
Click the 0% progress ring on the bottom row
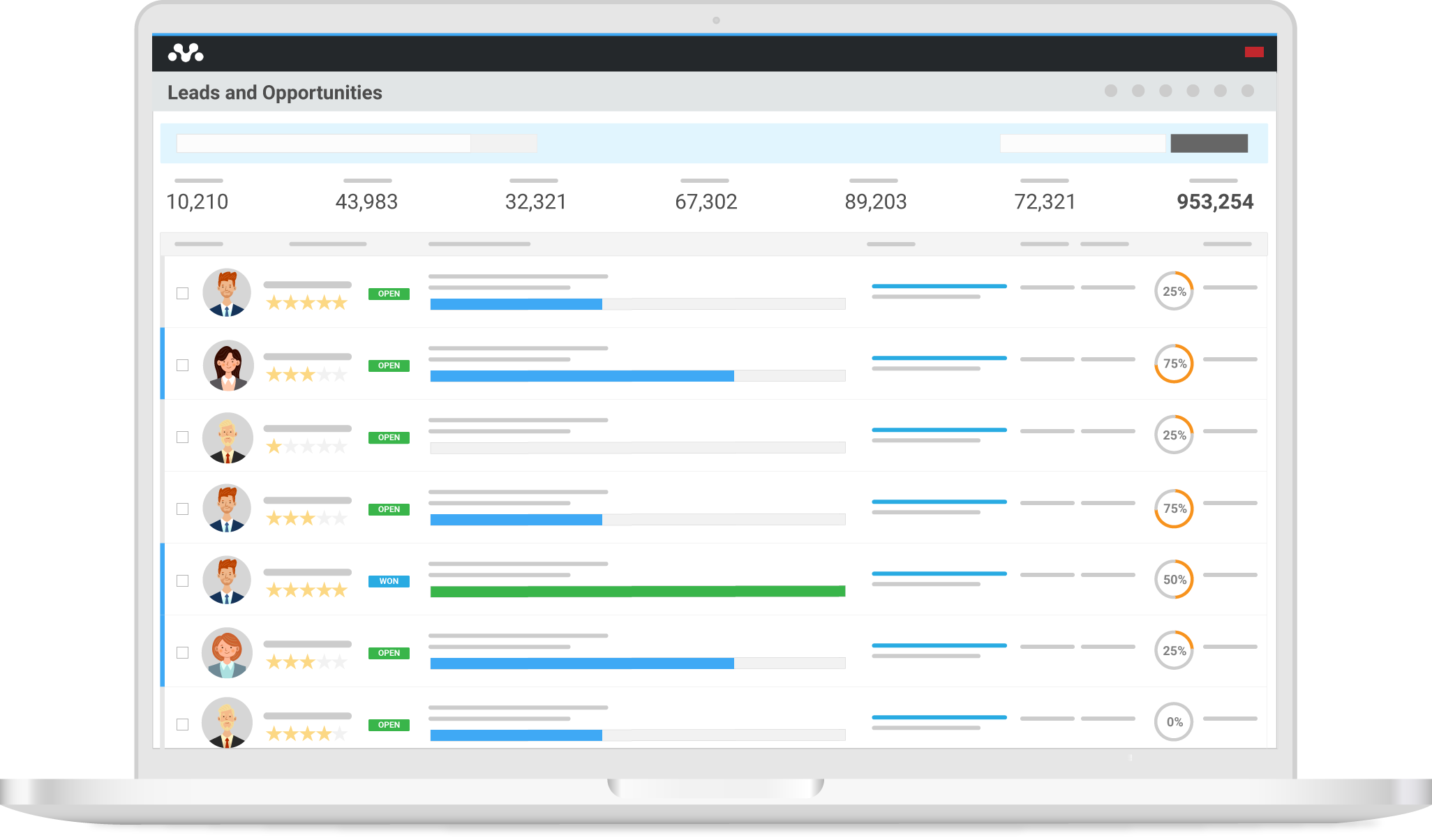(1174, 722)
